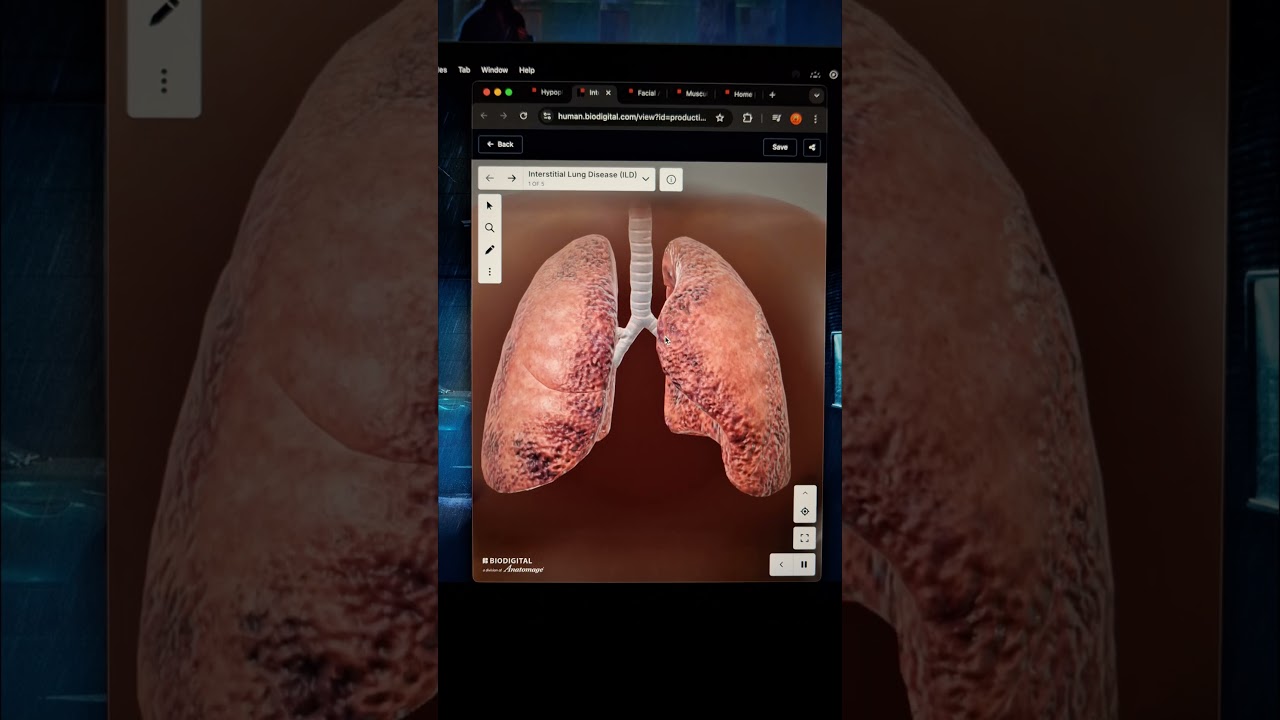The height and width of the screenshot is (720, 1280).
Task: Close the active Int browser tab
Action: (608, 93)
